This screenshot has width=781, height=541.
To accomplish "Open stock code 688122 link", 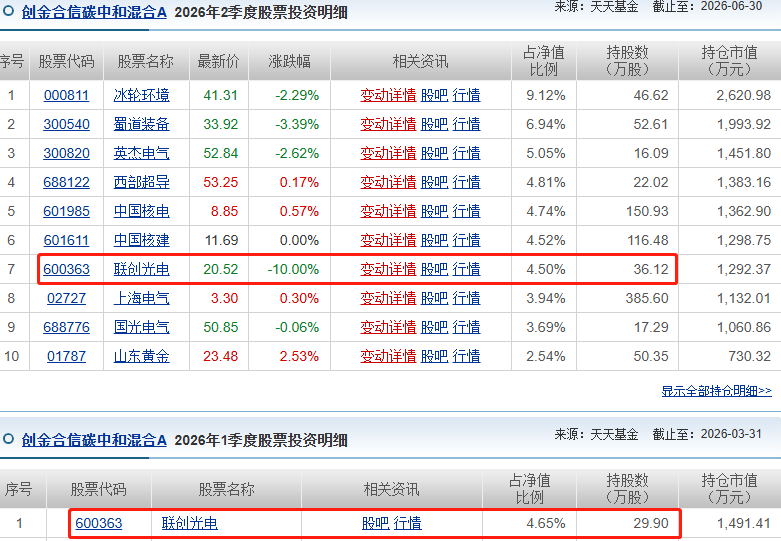I will 66,182.
